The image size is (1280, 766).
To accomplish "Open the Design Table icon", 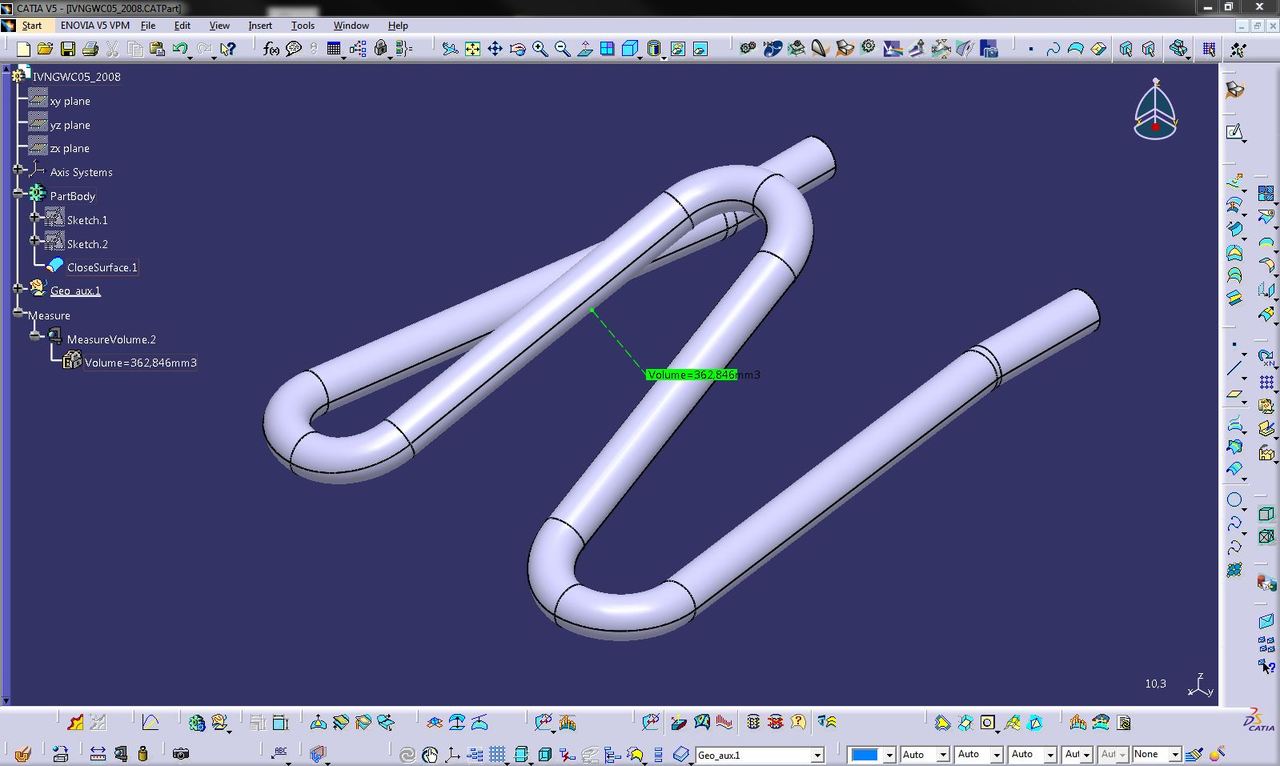I will 334,48.
